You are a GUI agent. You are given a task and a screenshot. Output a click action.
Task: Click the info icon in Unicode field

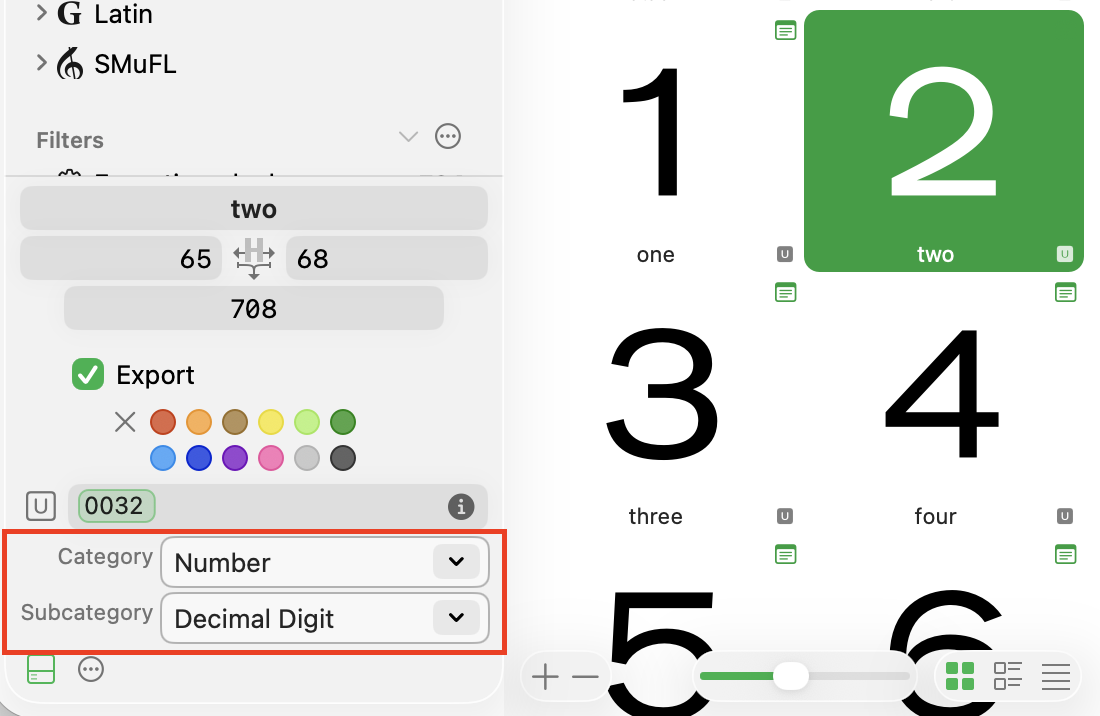pos(461,506)
